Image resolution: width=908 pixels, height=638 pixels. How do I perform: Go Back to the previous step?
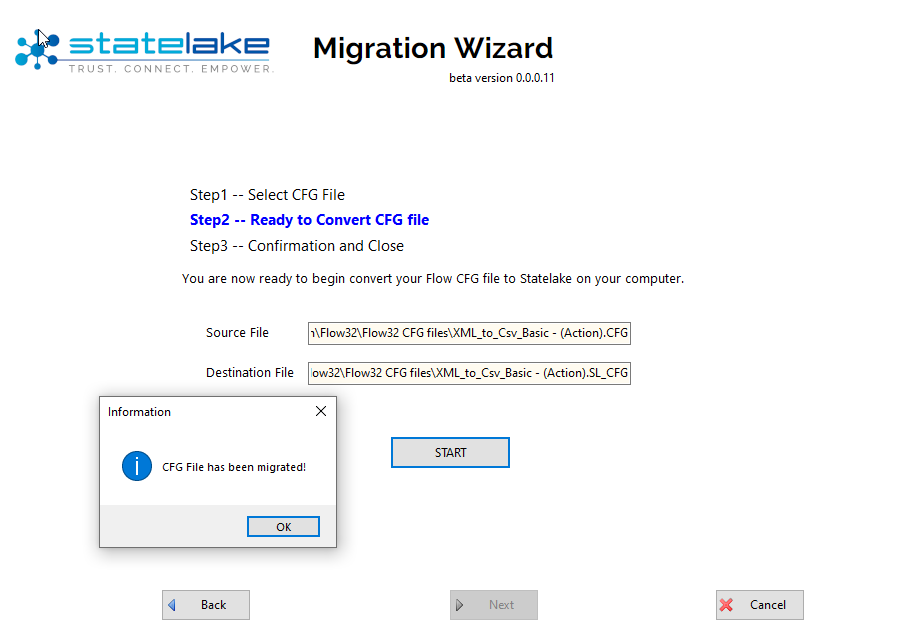click(x=206, y=604)
